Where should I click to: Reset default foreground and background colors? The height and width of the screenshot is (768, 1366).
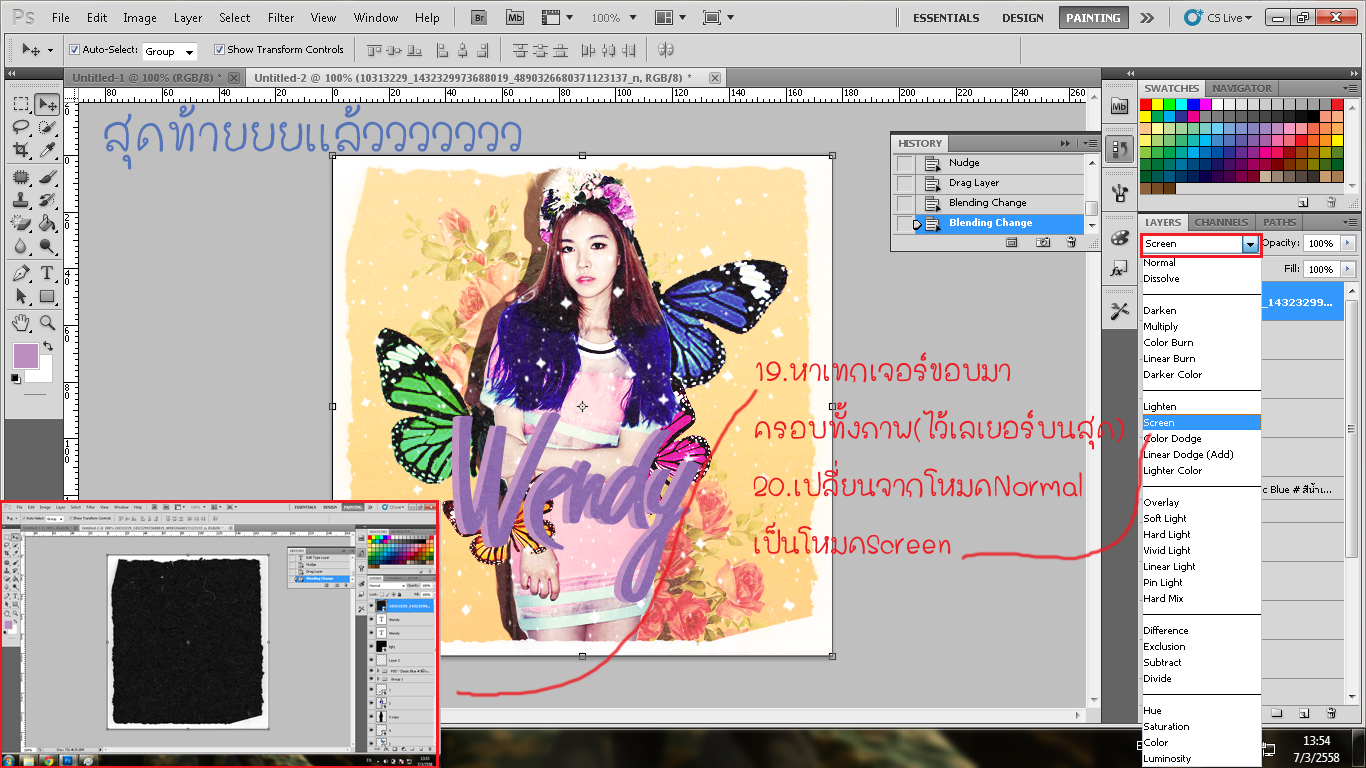[16, 378]
